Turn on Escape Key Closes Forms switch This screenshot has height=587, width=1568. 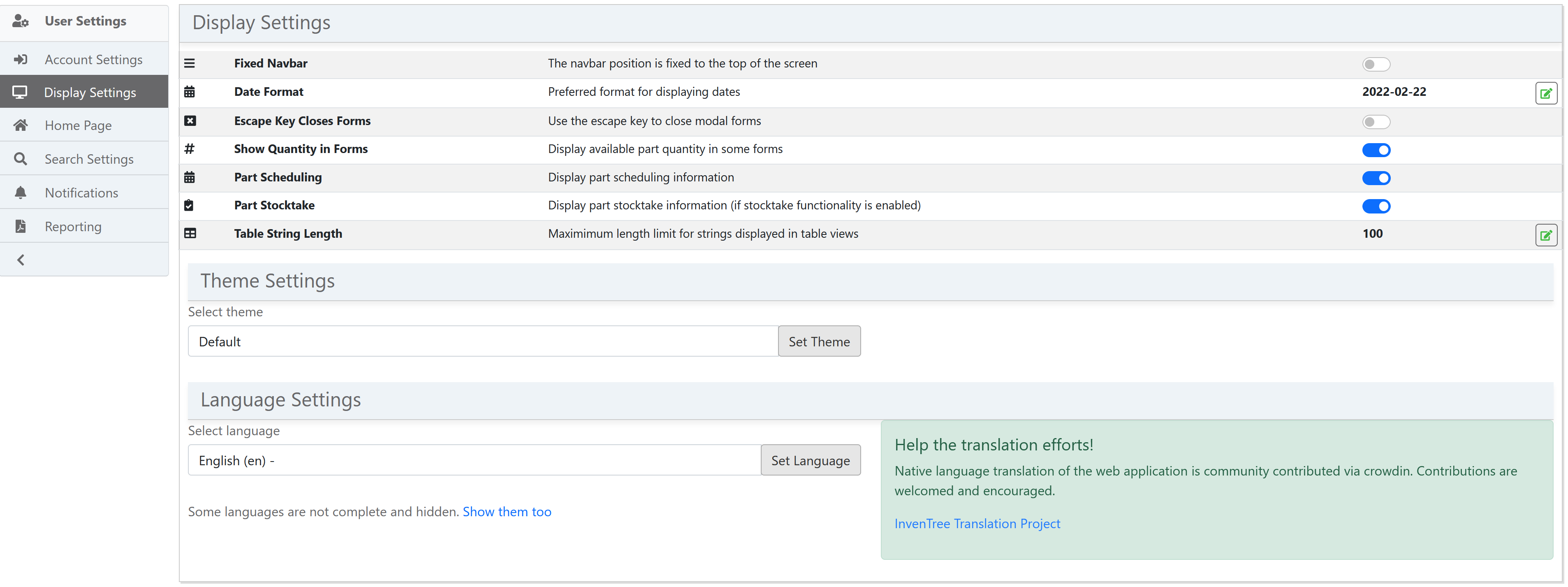[x=1376, y=122]
